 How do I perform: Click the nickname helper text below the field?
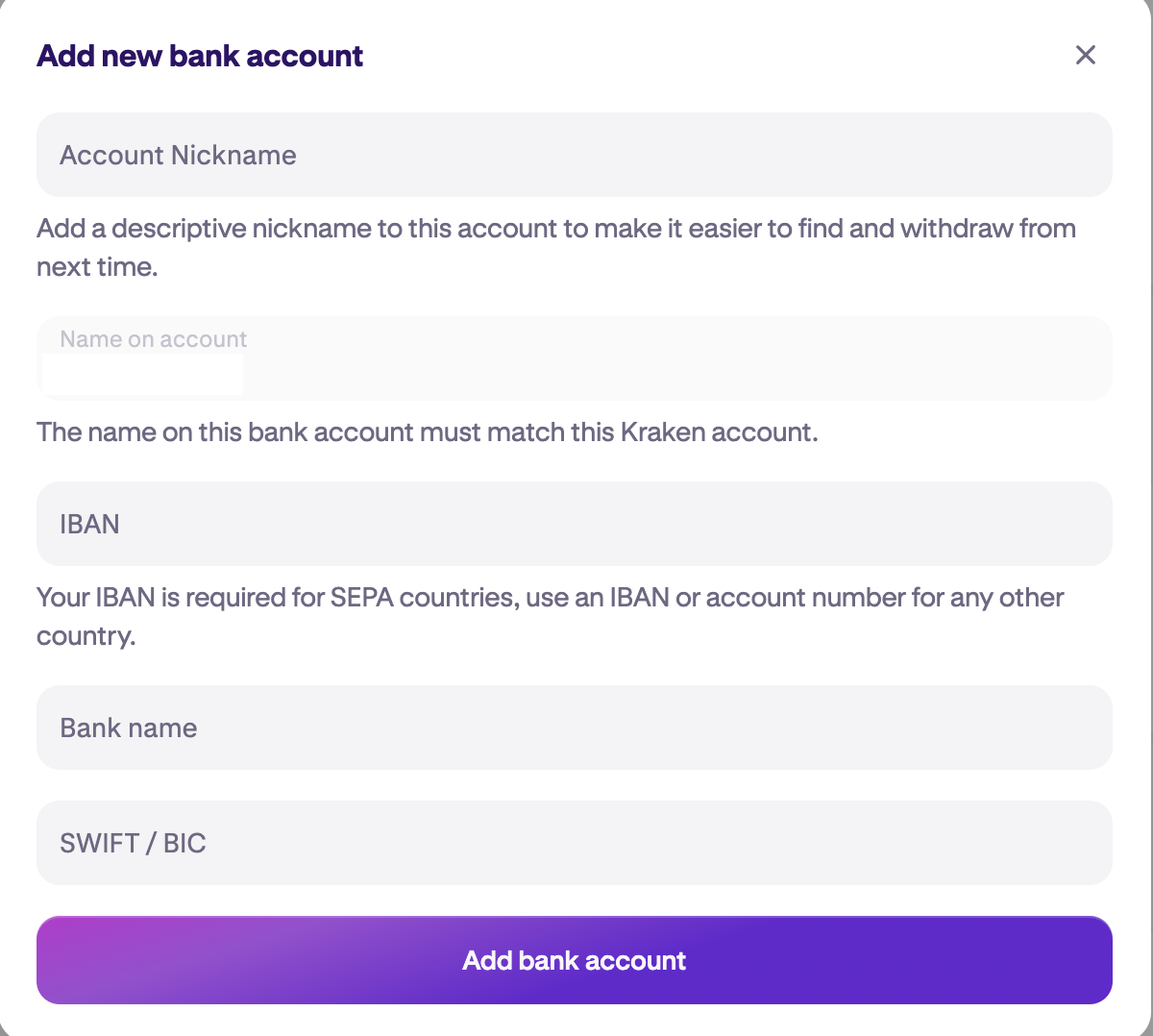555,247
